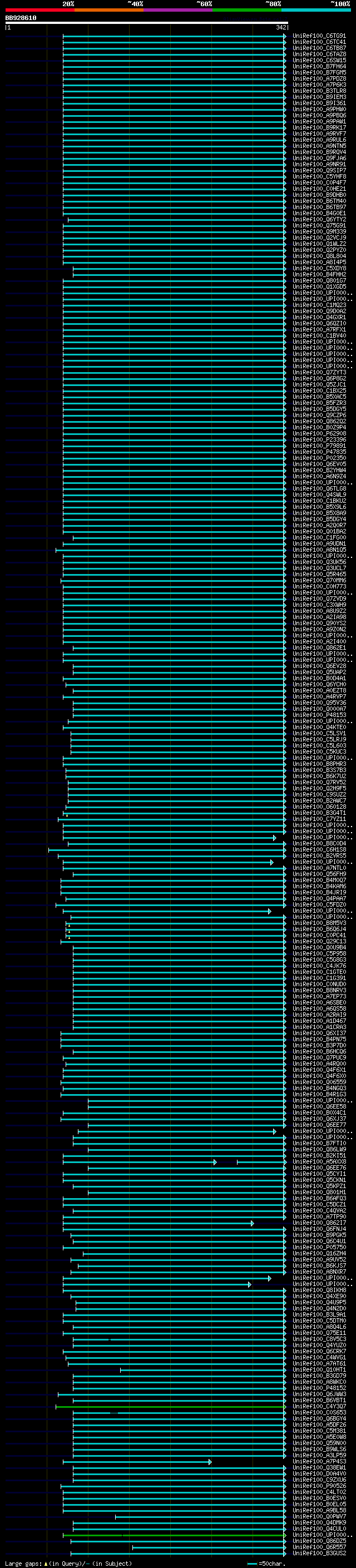Viewport: 356px width, 1568px height.
Task: Select hit label UniRef100_Q56FH9
Action: coord(319,874)
